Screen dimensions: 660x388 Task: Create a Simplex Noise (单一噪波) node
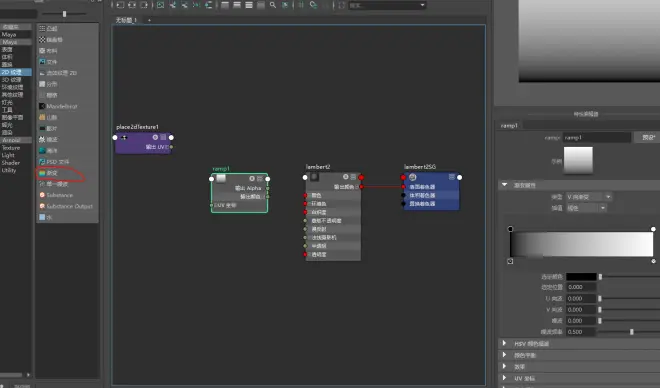53,184
